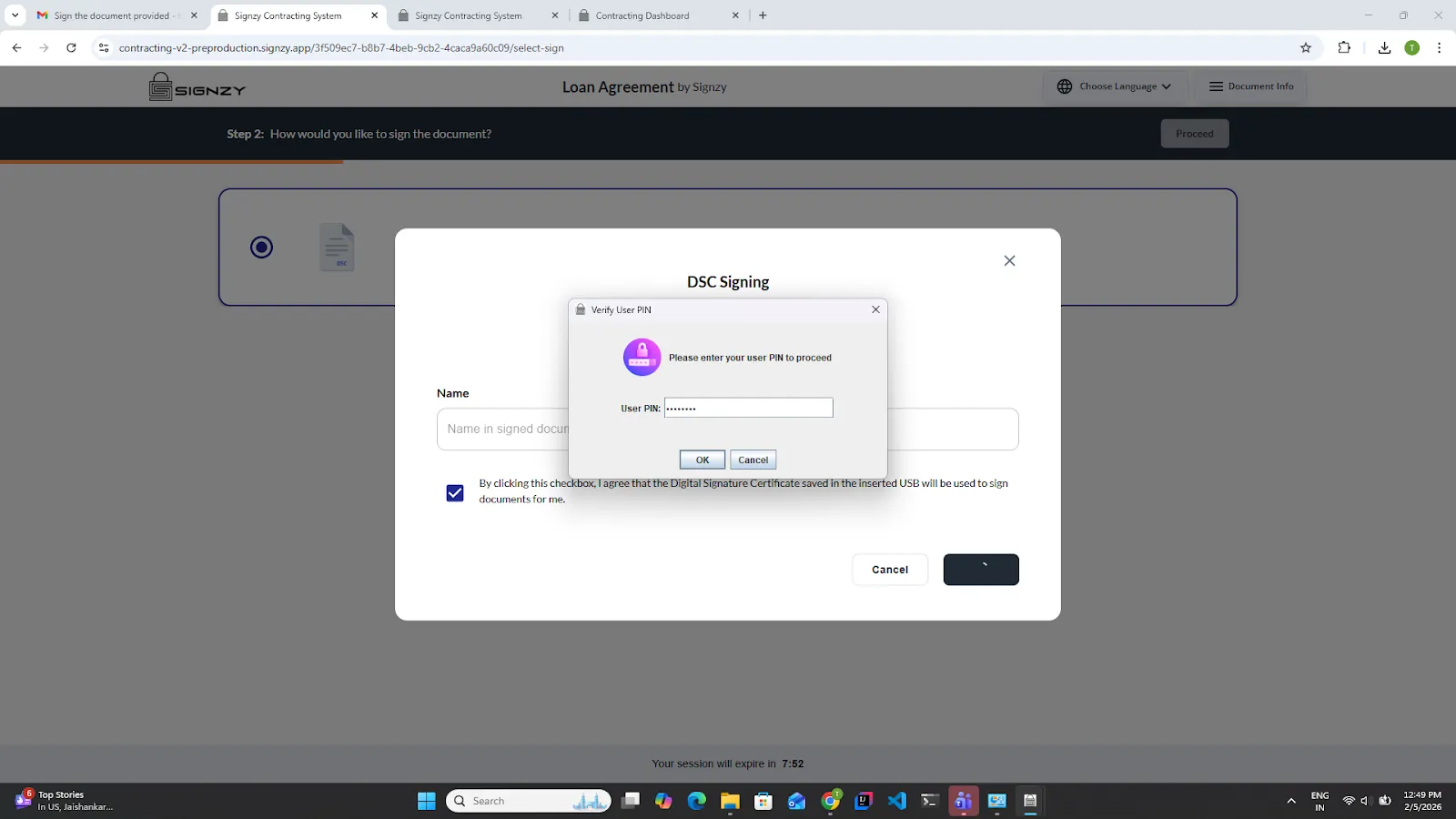
Task: Show hidden system tray icons
Action: pos(1290,801)
